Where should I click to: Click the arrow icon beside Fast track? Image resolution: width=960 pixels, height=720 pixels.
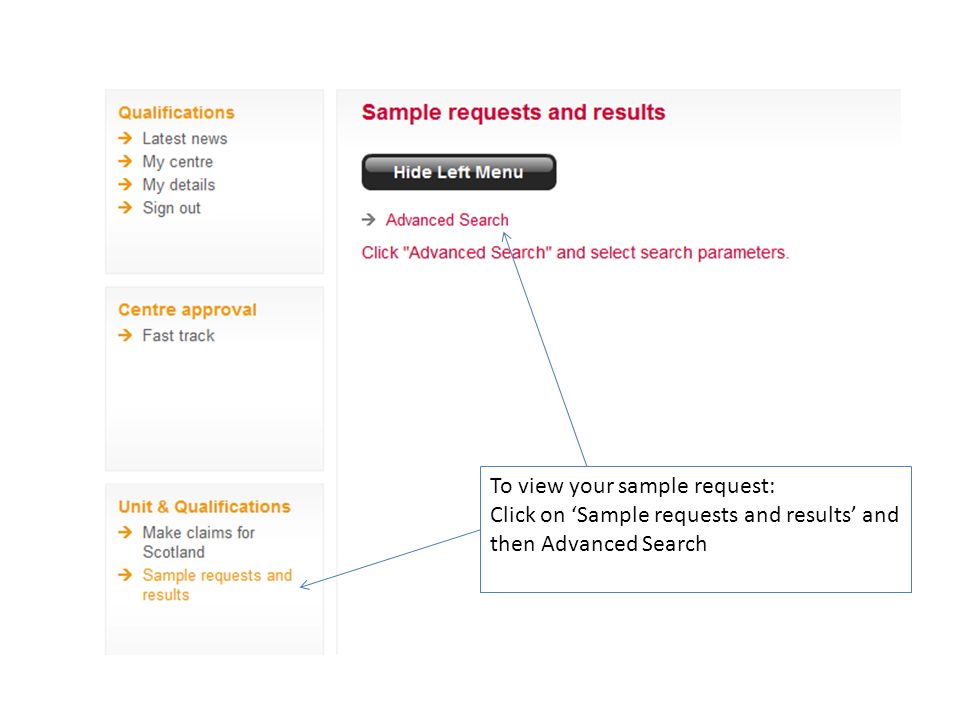point(125,336)
